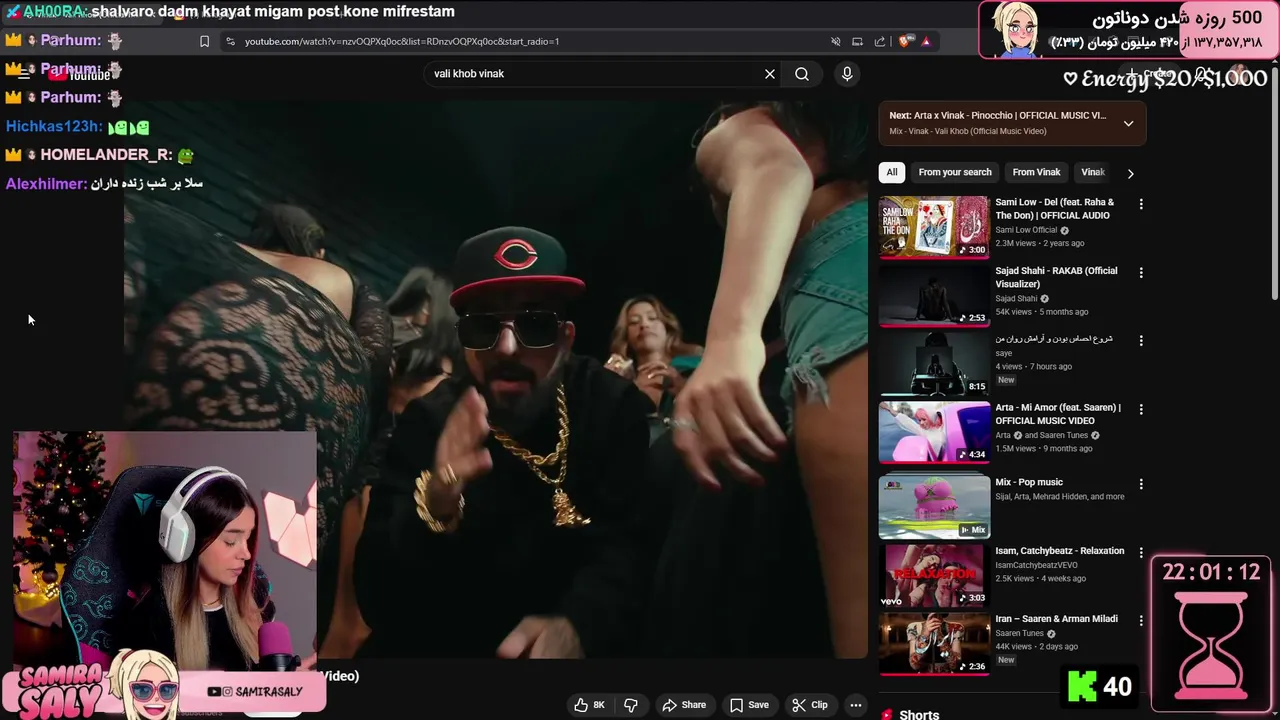
Task: Open the 8:15 saye video thumbnail
Action: (x=934, y=363)
